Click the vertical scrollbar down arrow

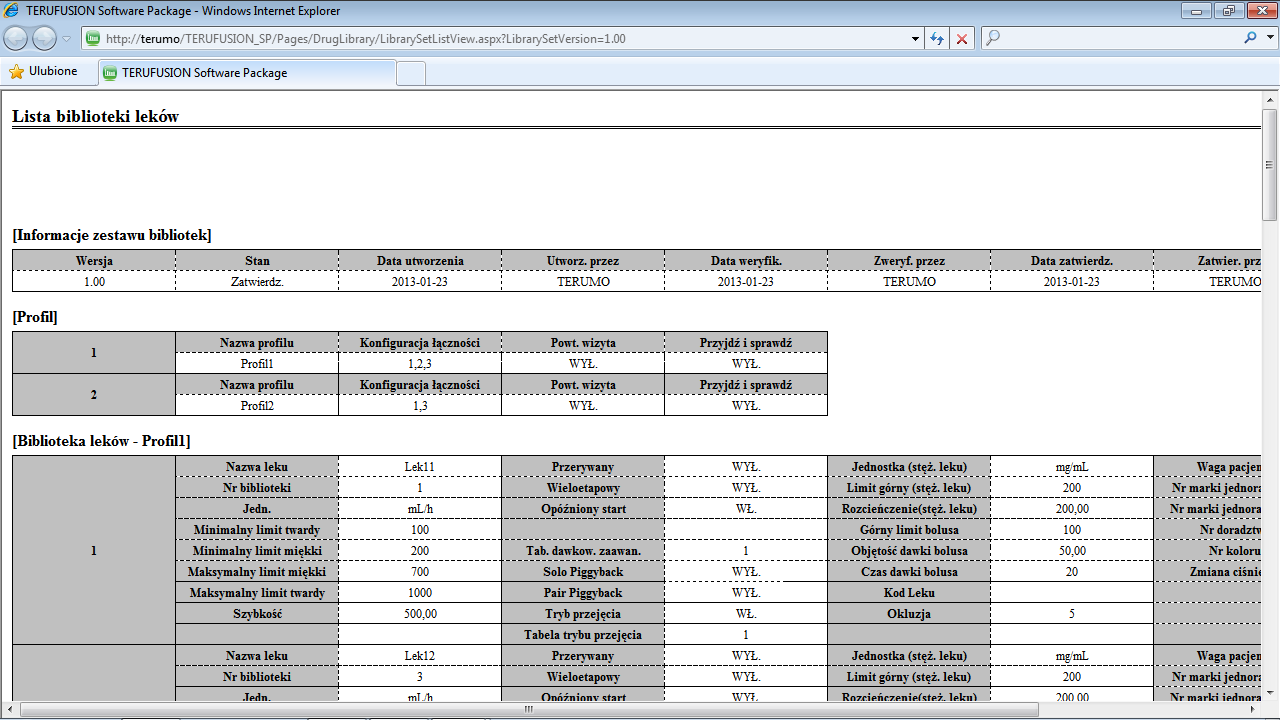point(1270,693)
